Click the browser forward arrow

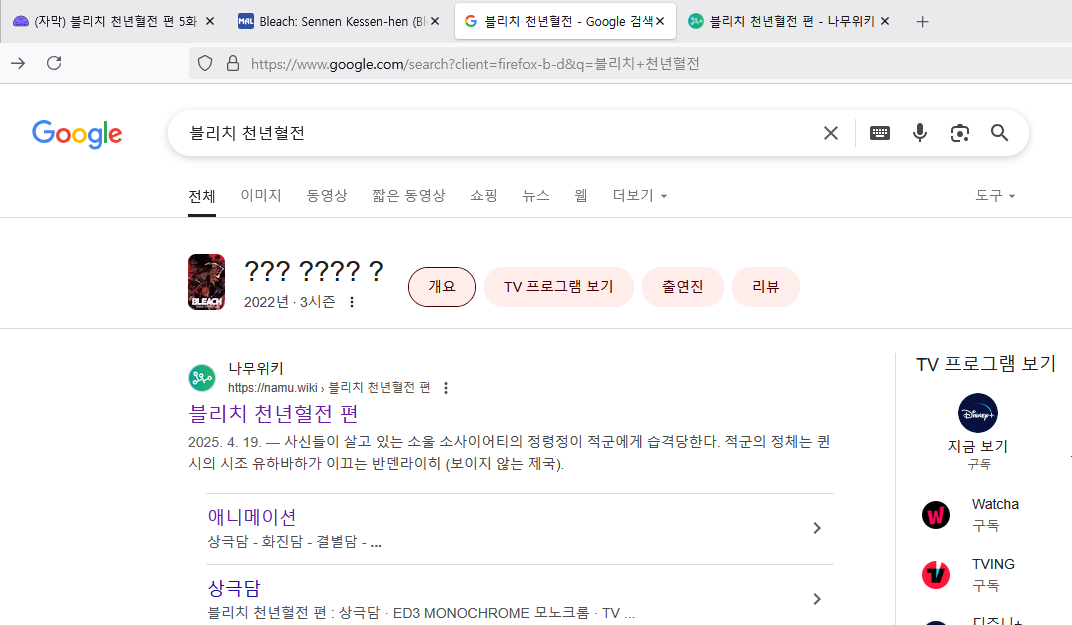pos(18,64)
